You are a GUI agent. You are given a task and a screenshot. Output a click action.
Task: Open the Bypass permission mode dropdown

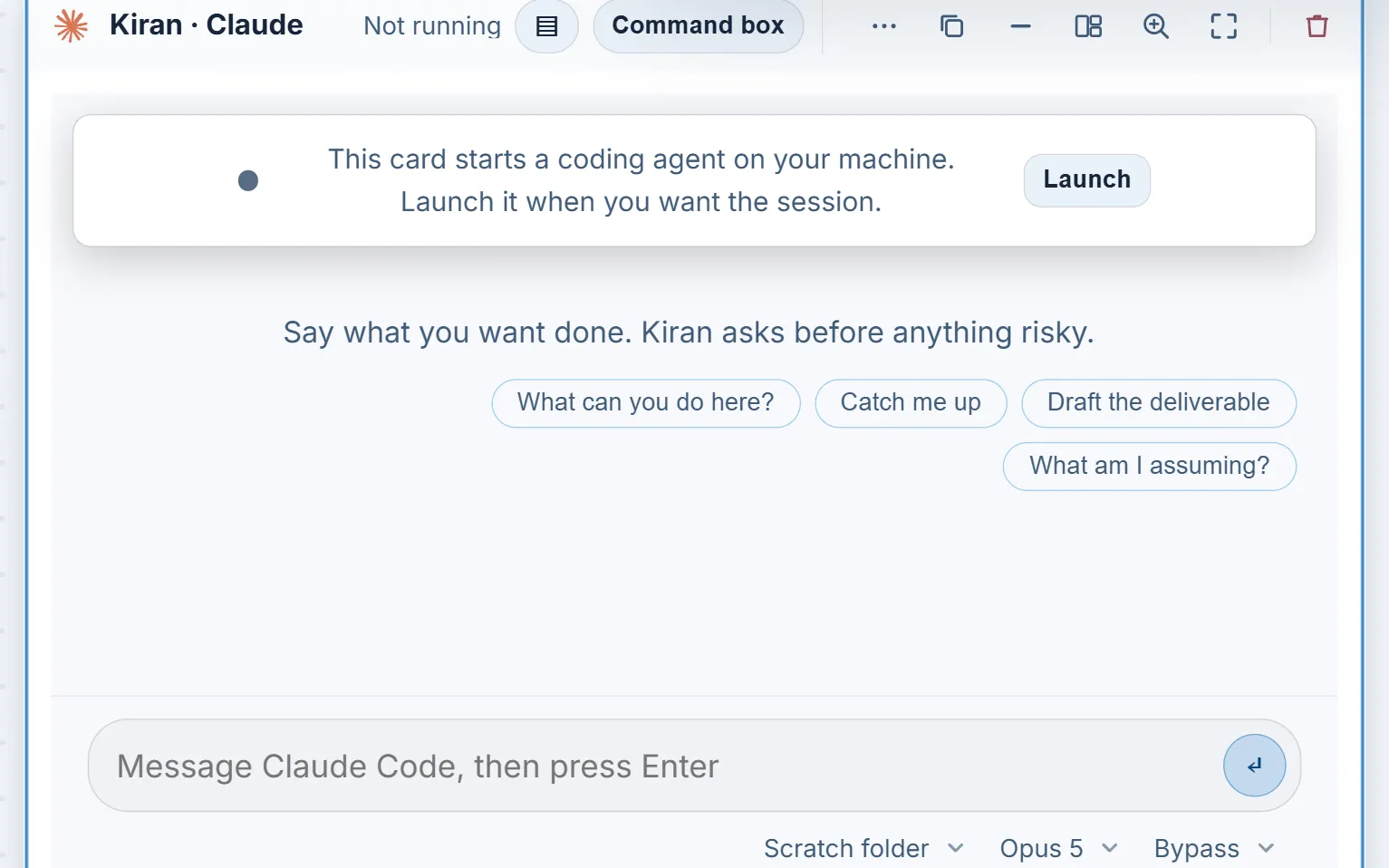point(1214,848)
